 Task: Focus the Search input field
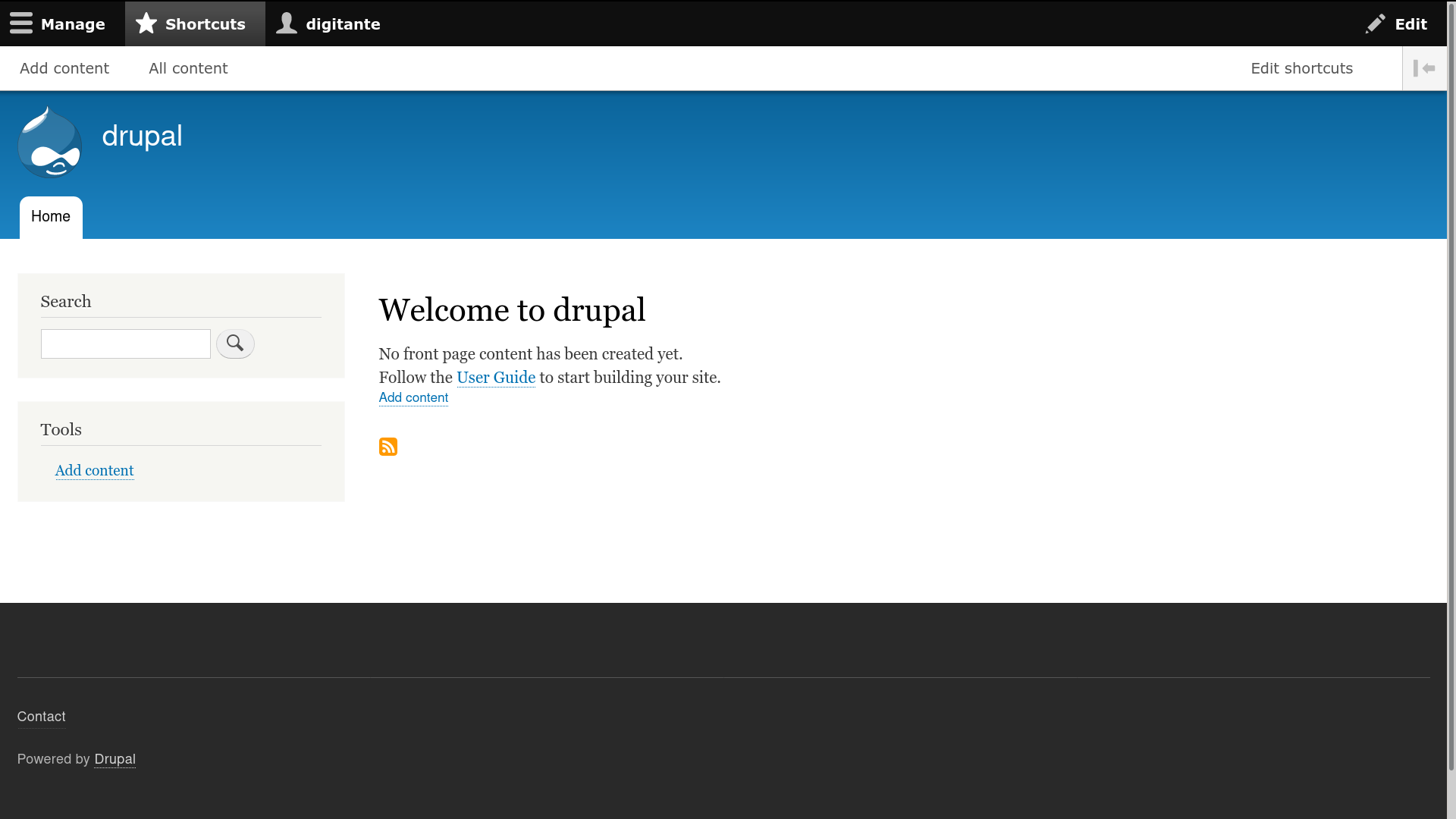point(126,344)
